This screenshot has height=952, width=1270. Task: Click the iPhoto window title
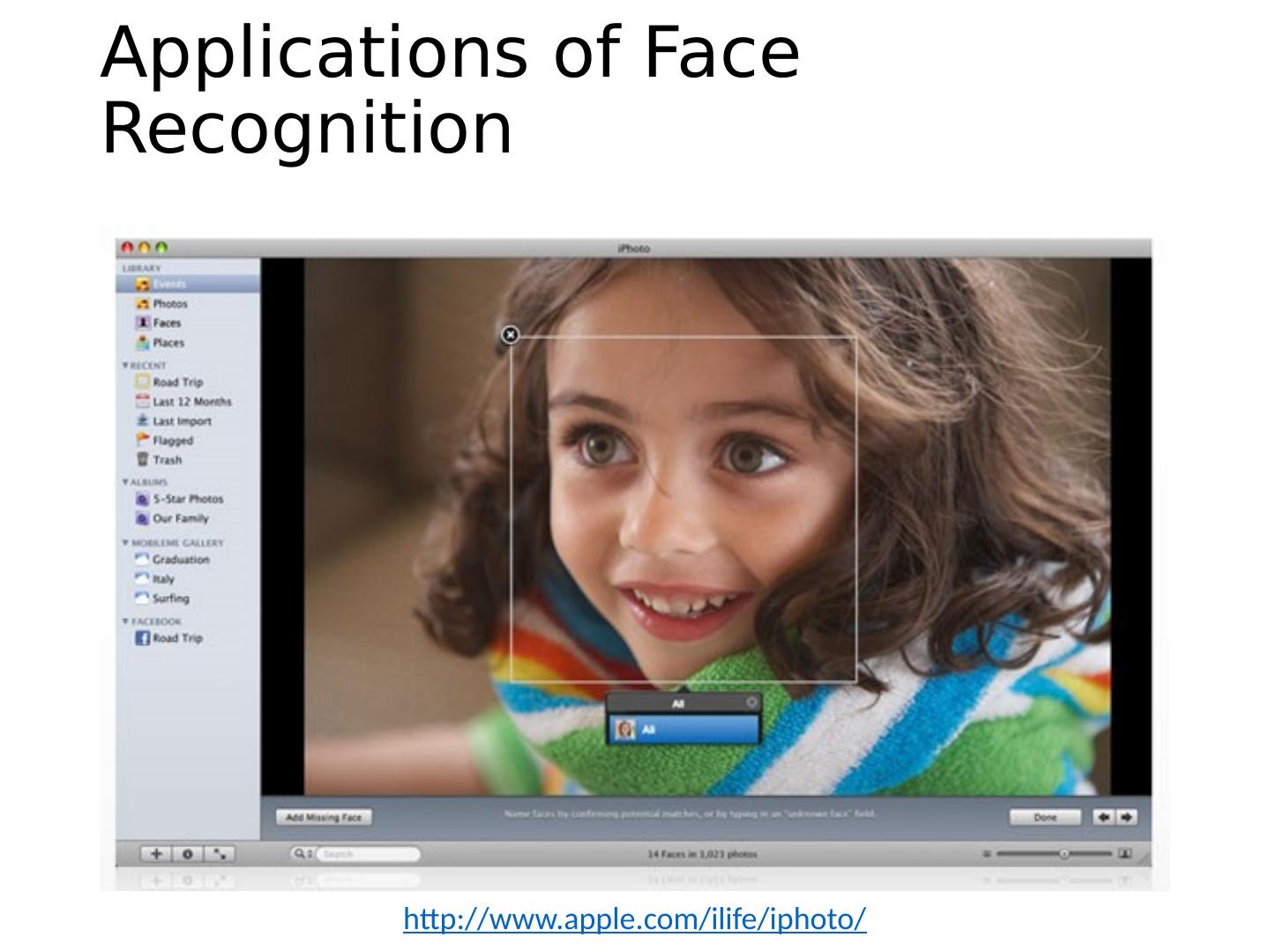(x=633, y=249)
